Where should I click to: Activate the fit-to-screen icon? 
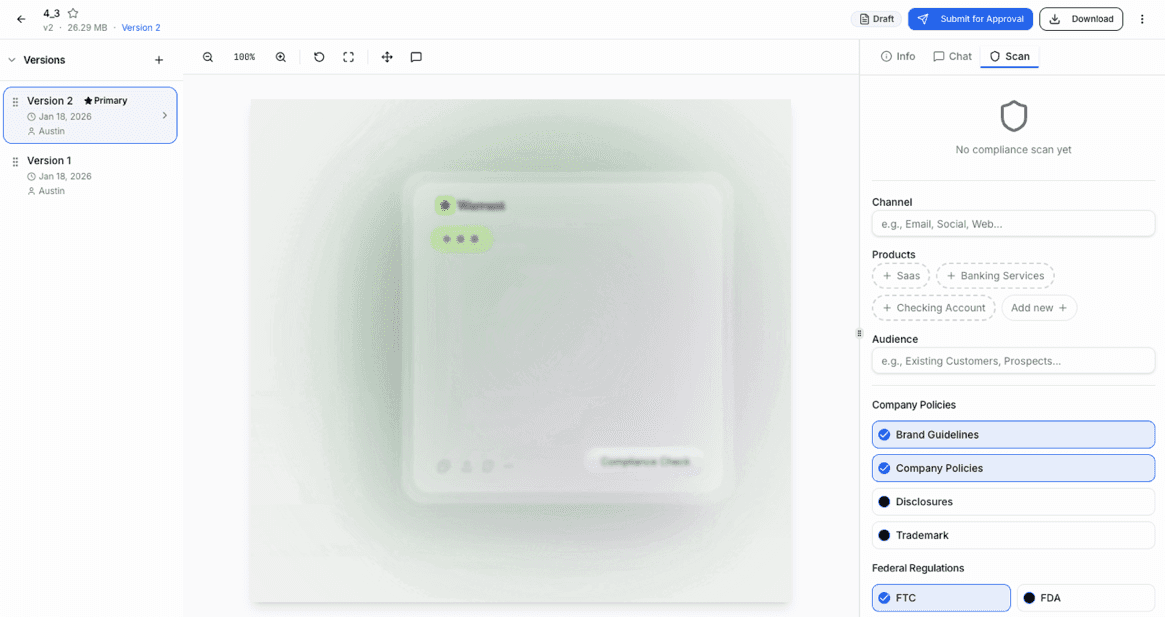click(348, 57)
